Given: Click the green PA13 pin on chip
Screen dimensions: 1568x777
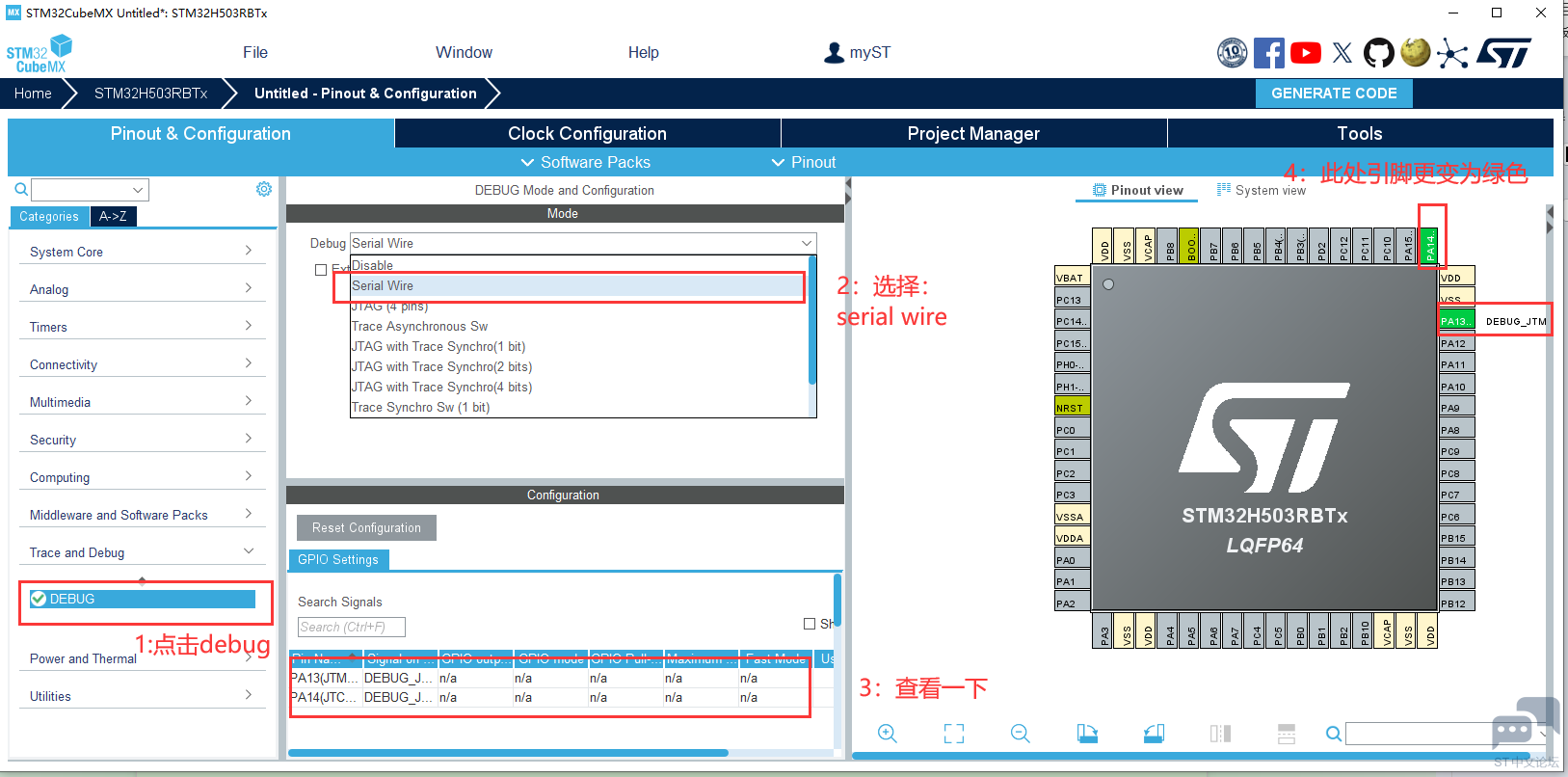Looking at the screenshot, I should [x=1455, y=321].
